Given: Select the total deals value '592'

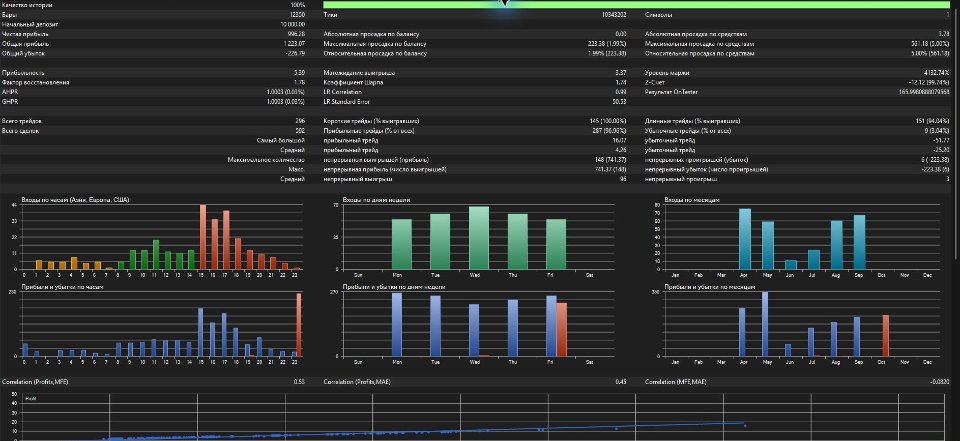Looking at the screenshot, I should (300, 131).
